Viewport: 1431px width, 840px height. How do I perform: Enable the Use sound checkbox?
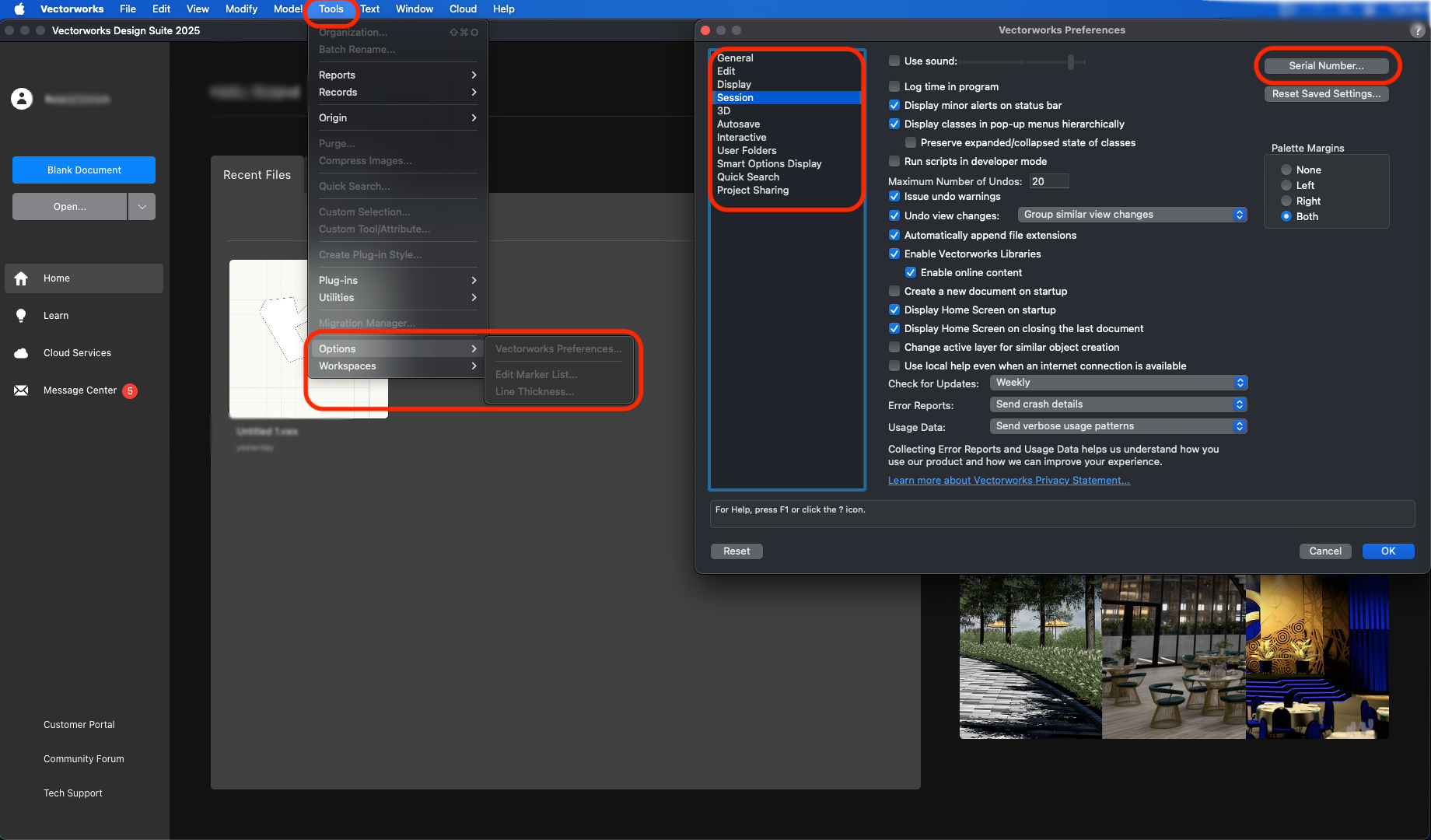pyautogui.click(x=894, y=61)
